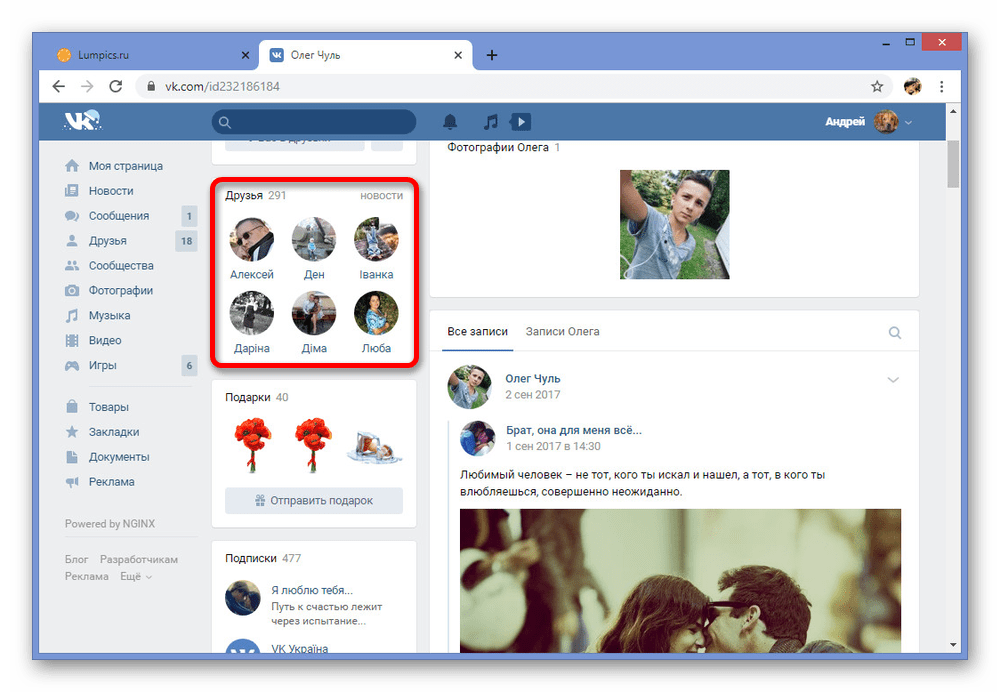The width and height of the screenshot is (1000, 692).
Task: Open the Chrome three-dot menu
Action: pyautogui.click(x=941, y=86)
